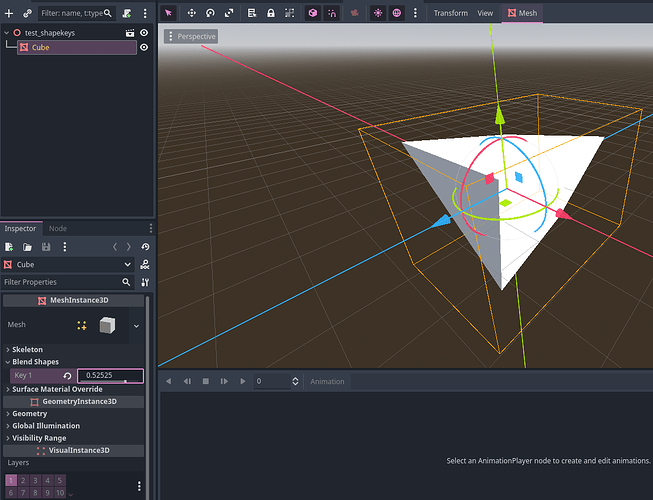Open history of recently edited objects
Image resolution: width=653 pixels, height=500 pixels.
click(x=145, y=247)
